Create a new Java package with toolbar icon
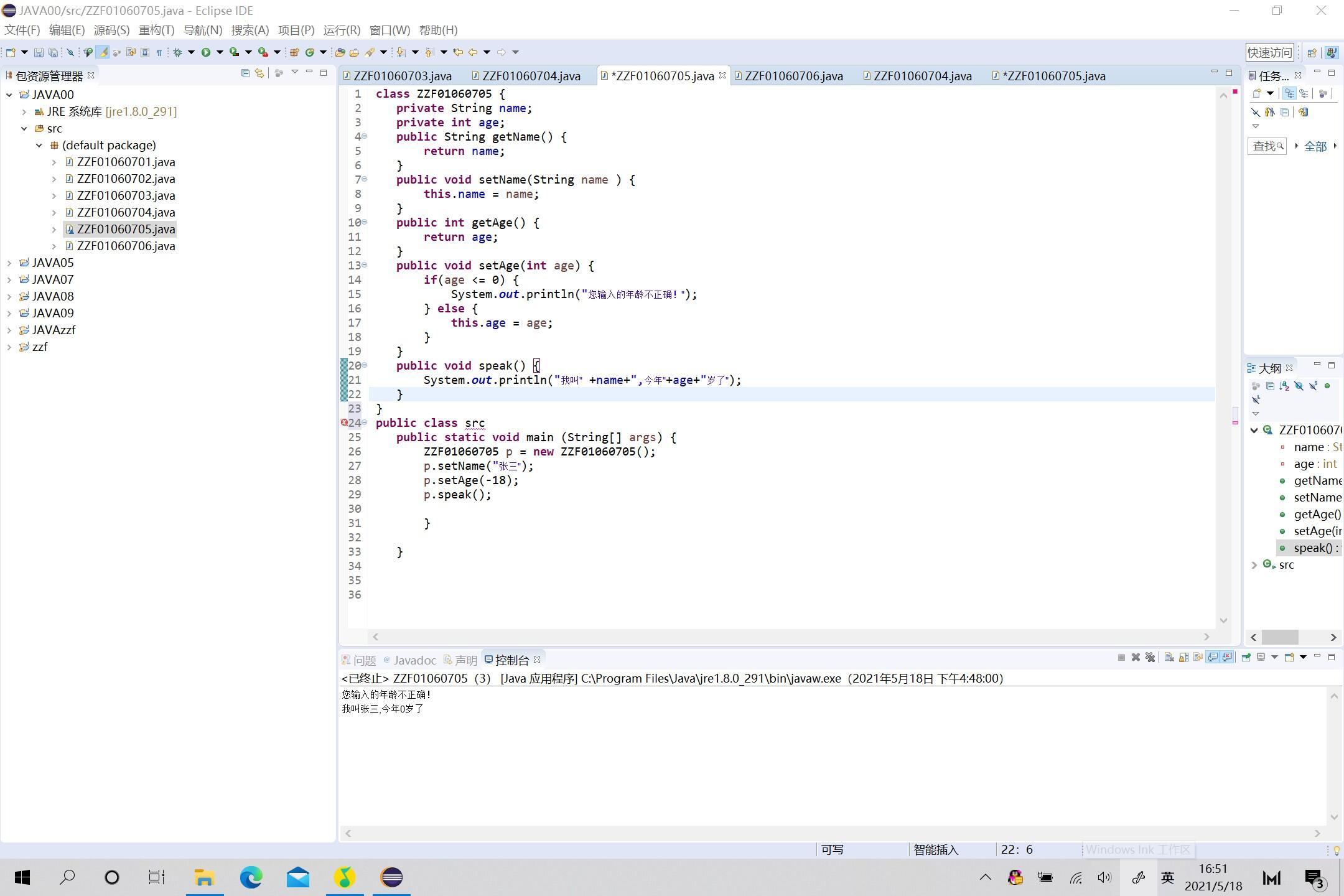This screenshot has width=1344, height=896. (x=294, y=52)
